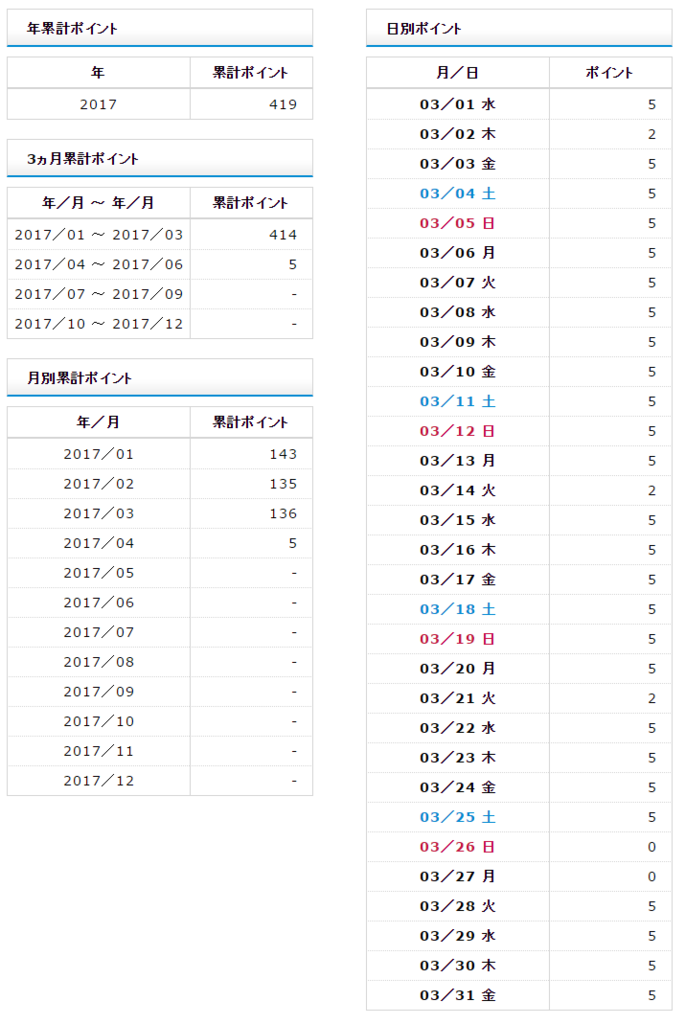Select monthly row 2017/04
This screenshot has height=1024, width=685.
[160, 543]
